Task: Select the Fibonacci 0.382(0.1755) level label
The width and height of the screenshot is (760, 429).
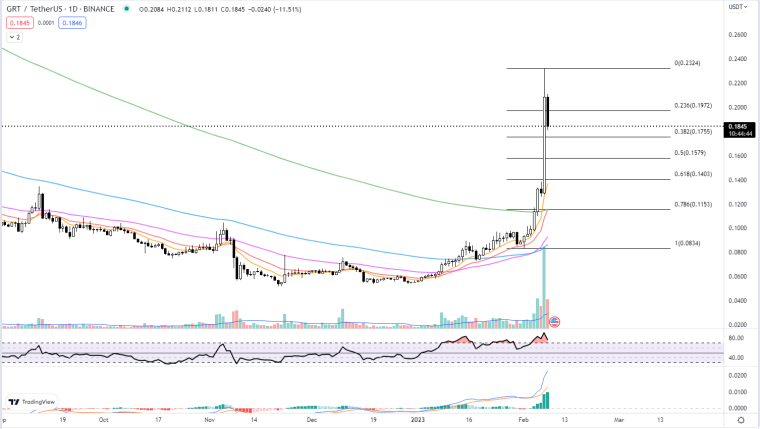Action: point(693,131)
